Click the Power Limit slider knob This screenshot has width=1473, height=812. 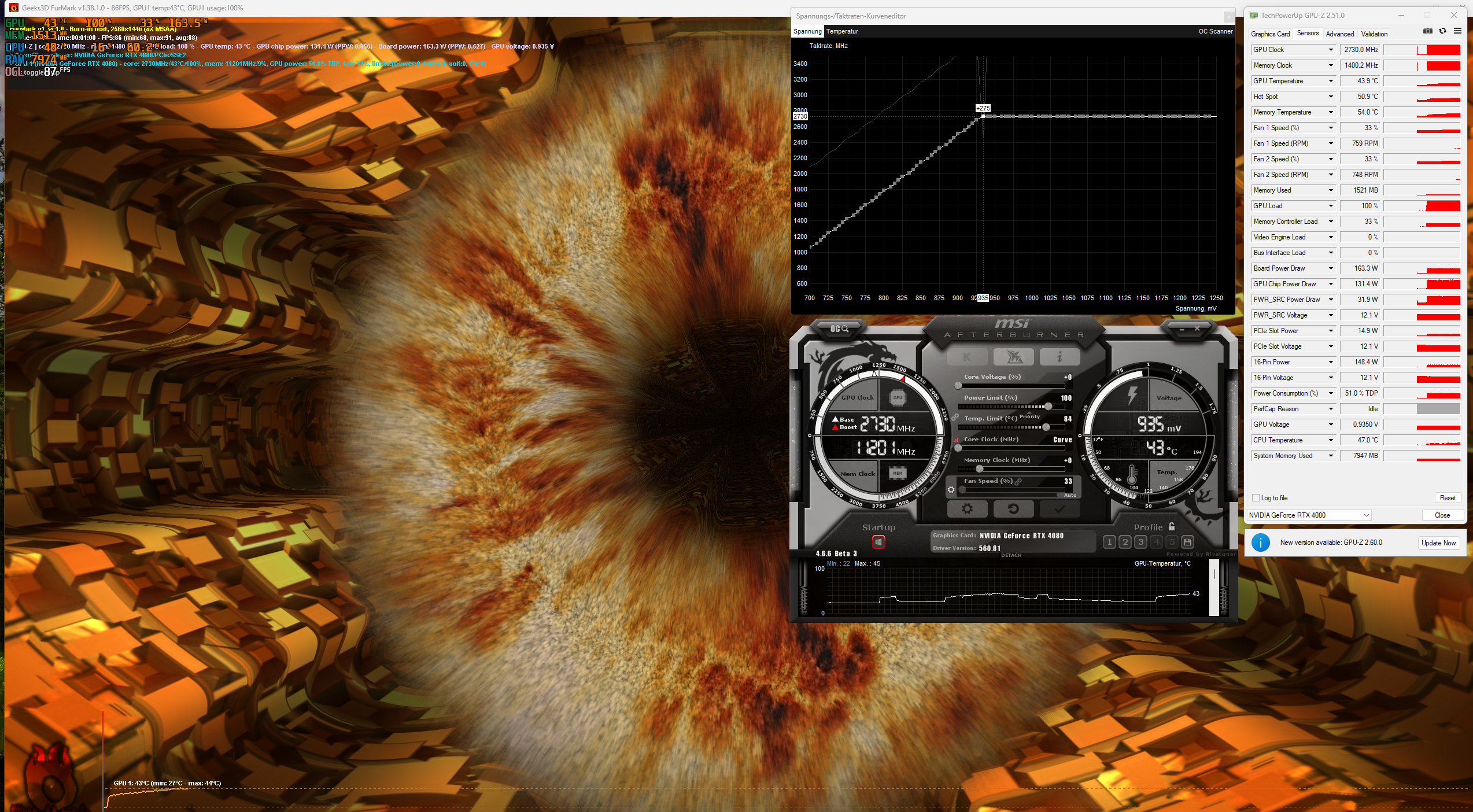(x=1049, y=407)
